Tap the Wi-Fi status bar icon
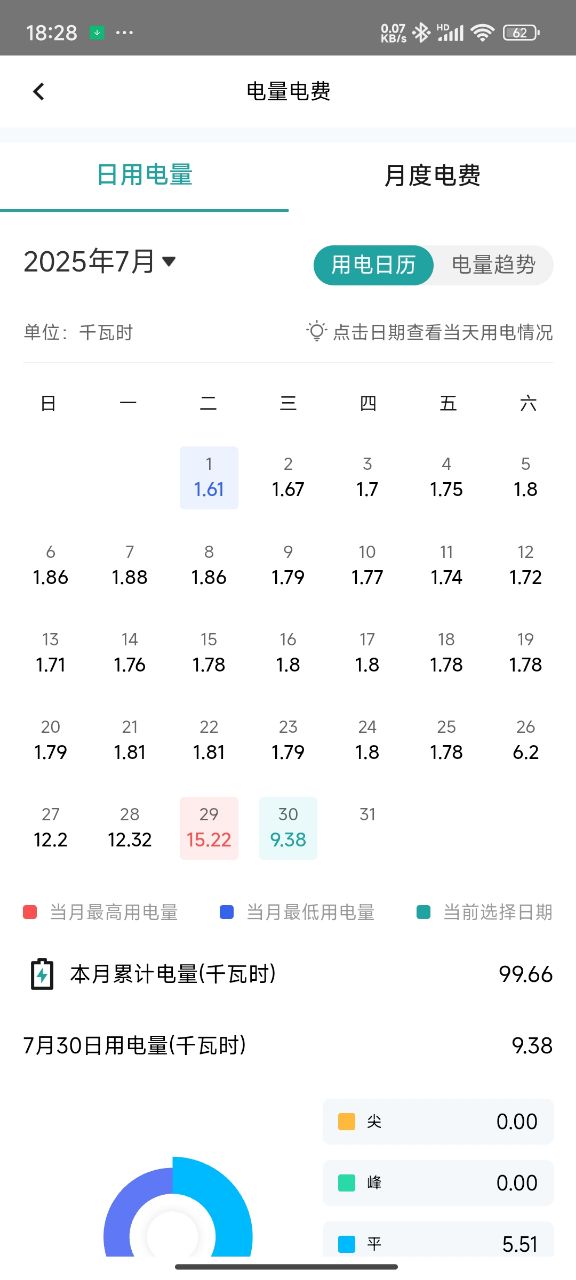The width and height of the screenshot is (576, 1280). pyautogui.click(x=483, y=33)
